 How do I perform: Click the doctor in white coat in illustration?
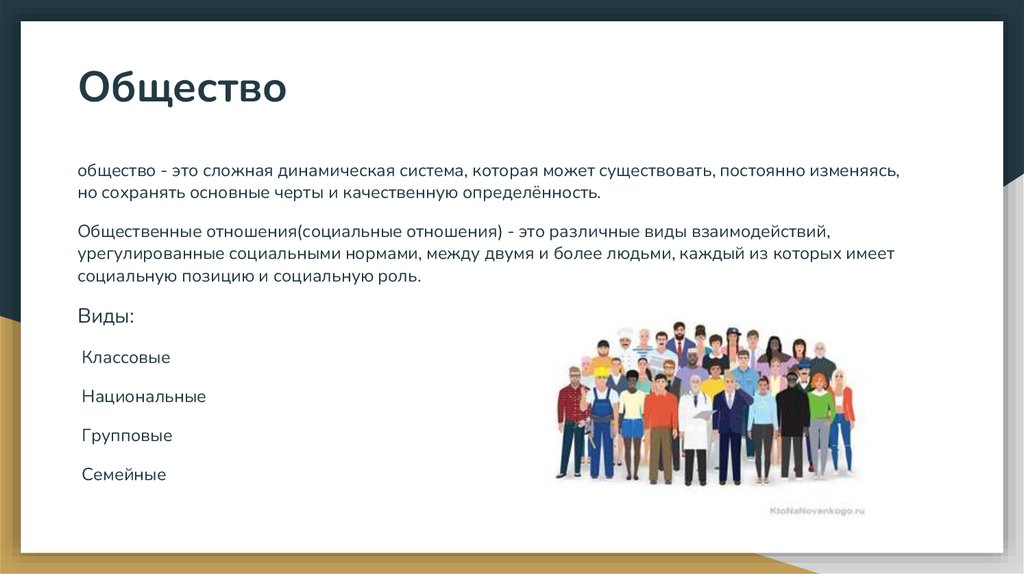point(696,425)
